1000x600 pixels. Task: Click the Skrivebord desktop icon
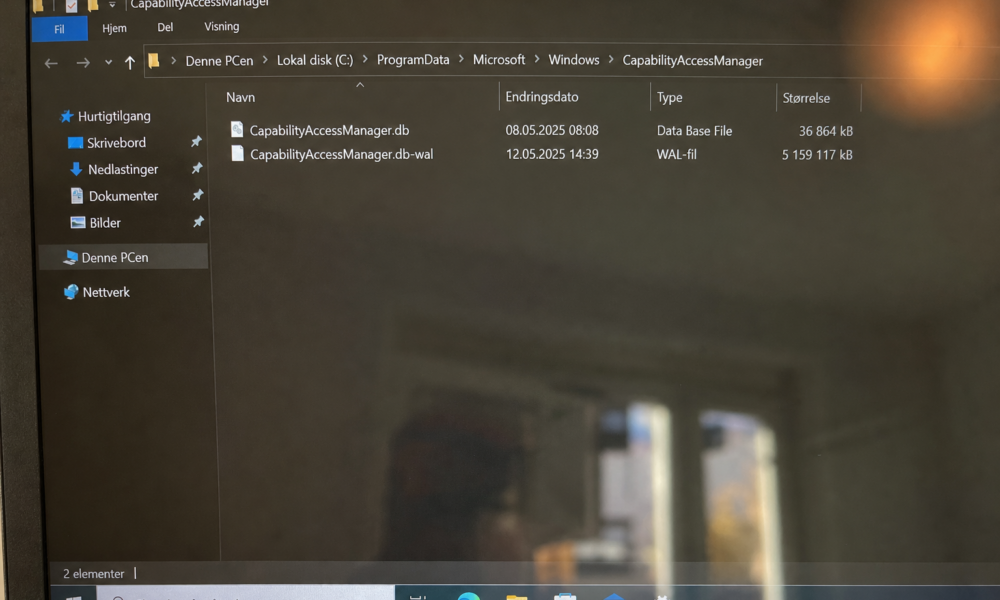75,143
